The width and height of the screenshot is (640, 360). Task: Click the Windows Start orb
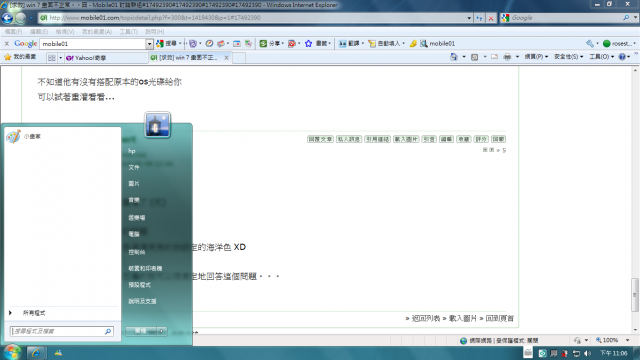[x=12, y=352]
